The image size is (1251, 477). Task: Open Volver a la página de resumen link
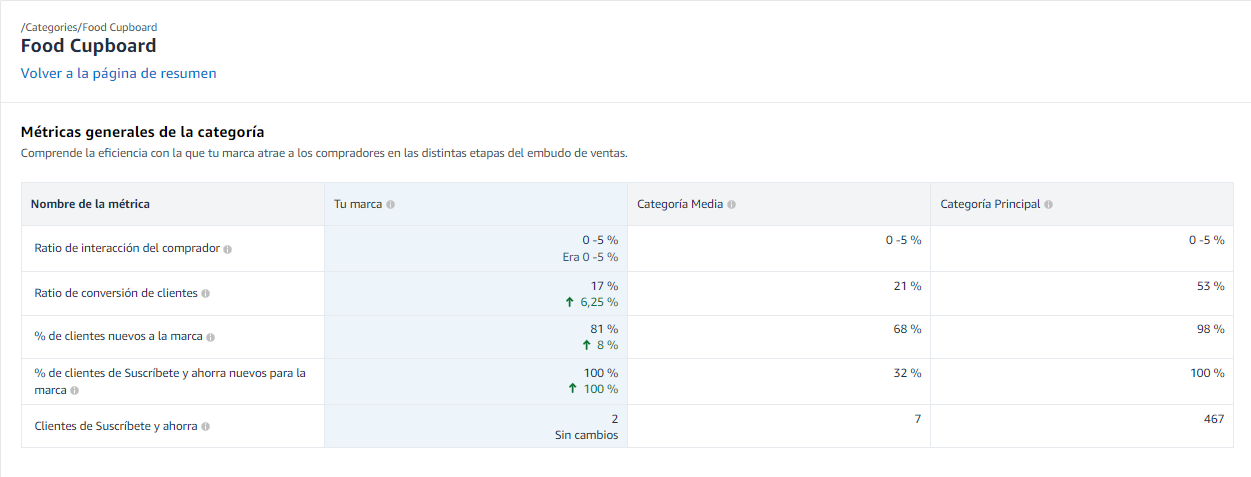coord(118,73)
